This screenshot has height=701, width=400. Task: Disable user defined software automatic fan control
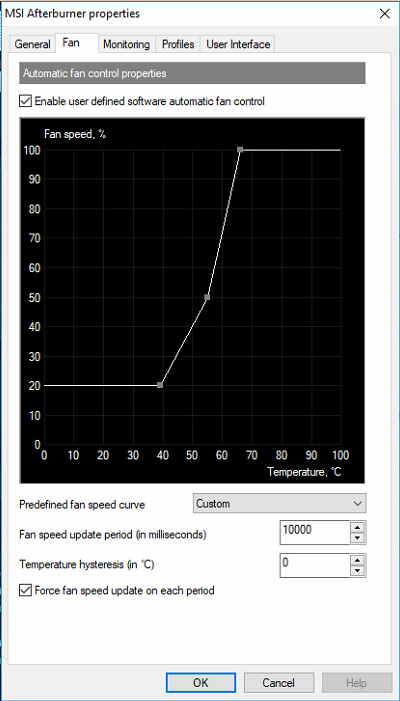coord(25,101)
